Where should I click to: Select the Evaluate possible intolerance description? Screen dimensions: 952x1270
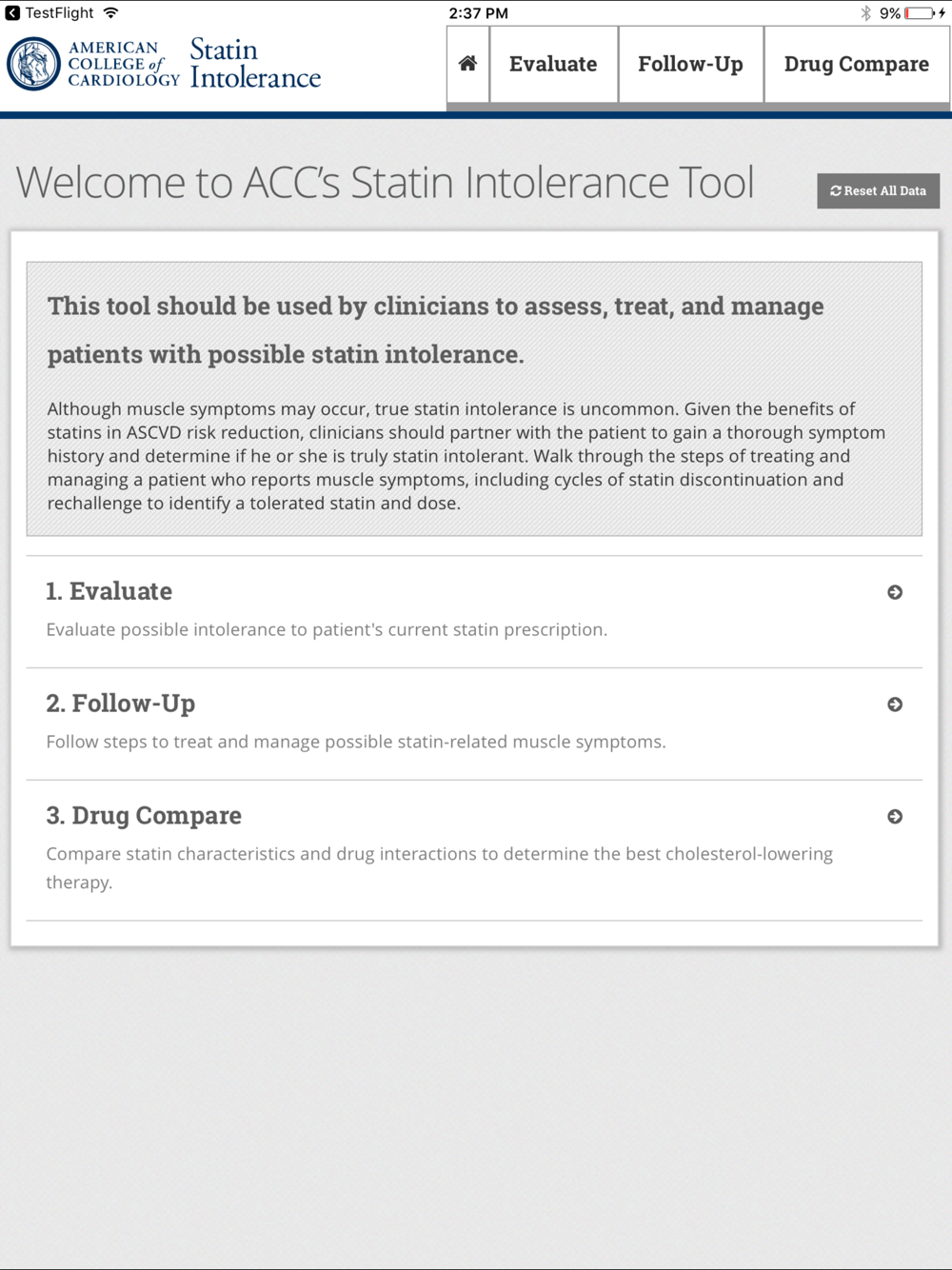click(x=327, y=629)
